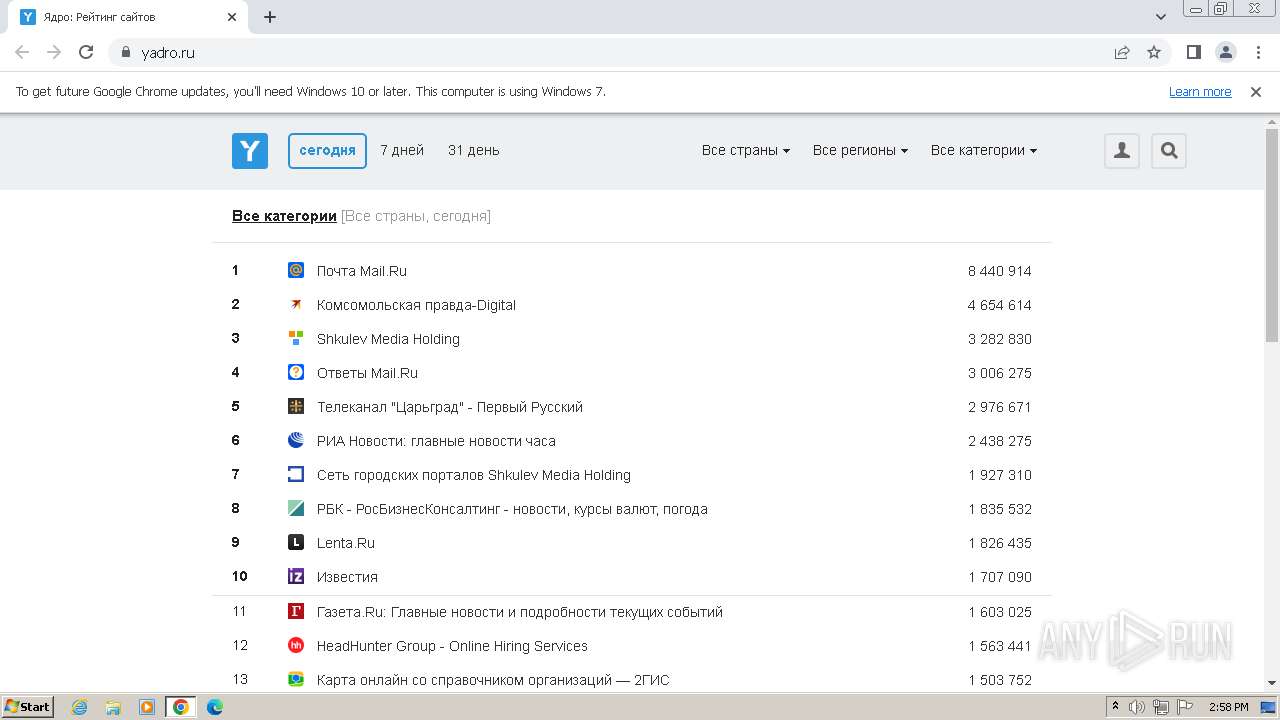Image resolution: width=1280 pixels, height=720 pixels.
Task: Share this page via address bar icon
Action: [1122, 52]
